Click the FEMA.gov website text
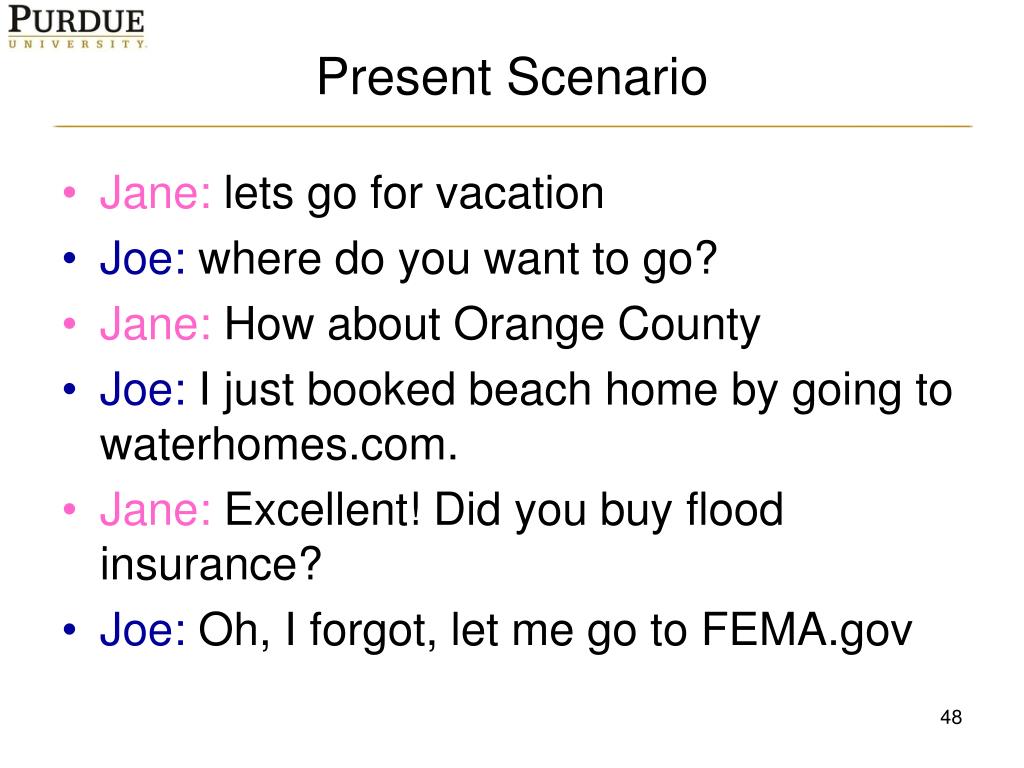 (x=807, y=631)
